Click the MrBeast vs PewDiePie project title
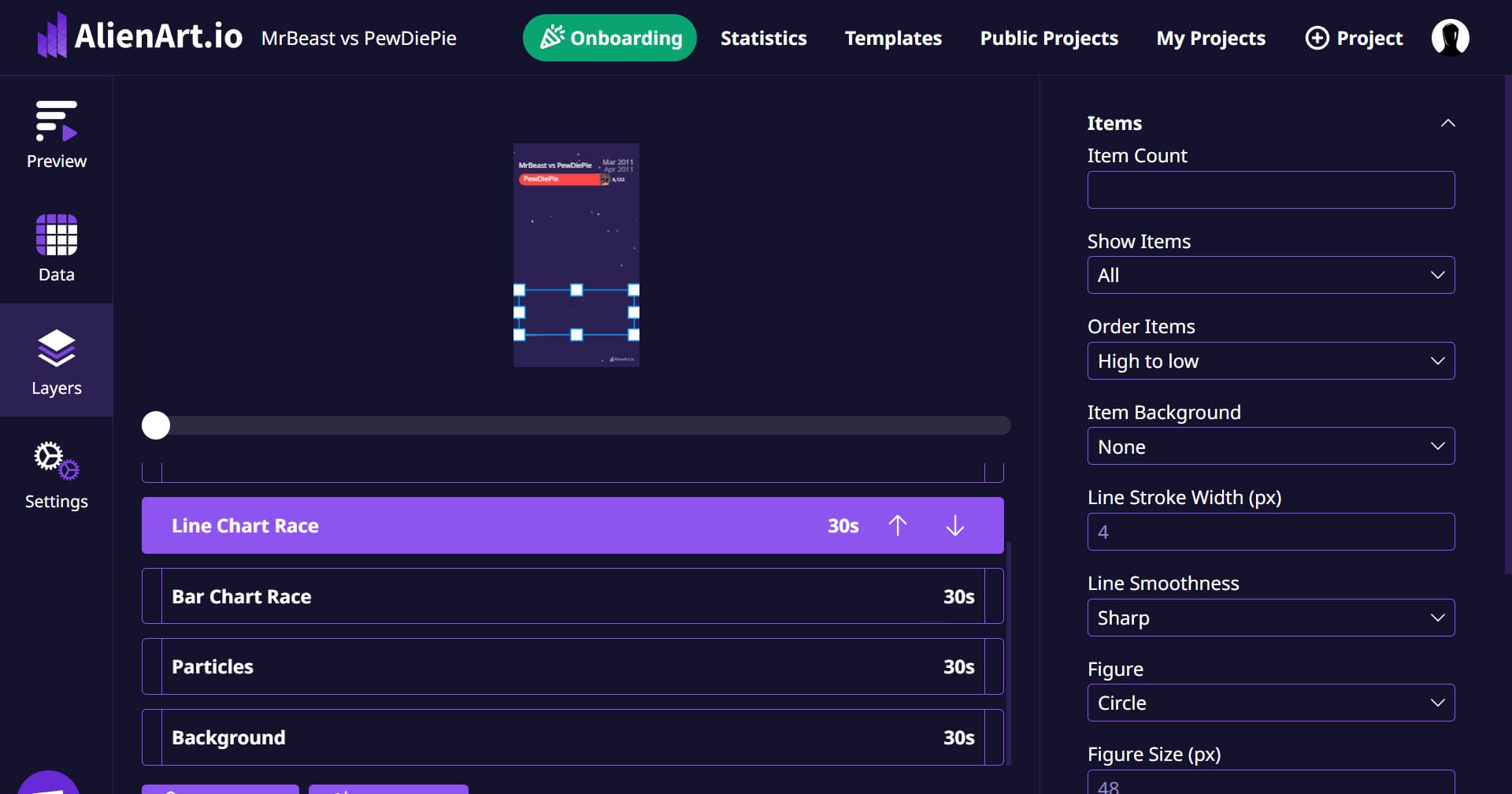Screen dimensions: 1512x794 (359, 38)
